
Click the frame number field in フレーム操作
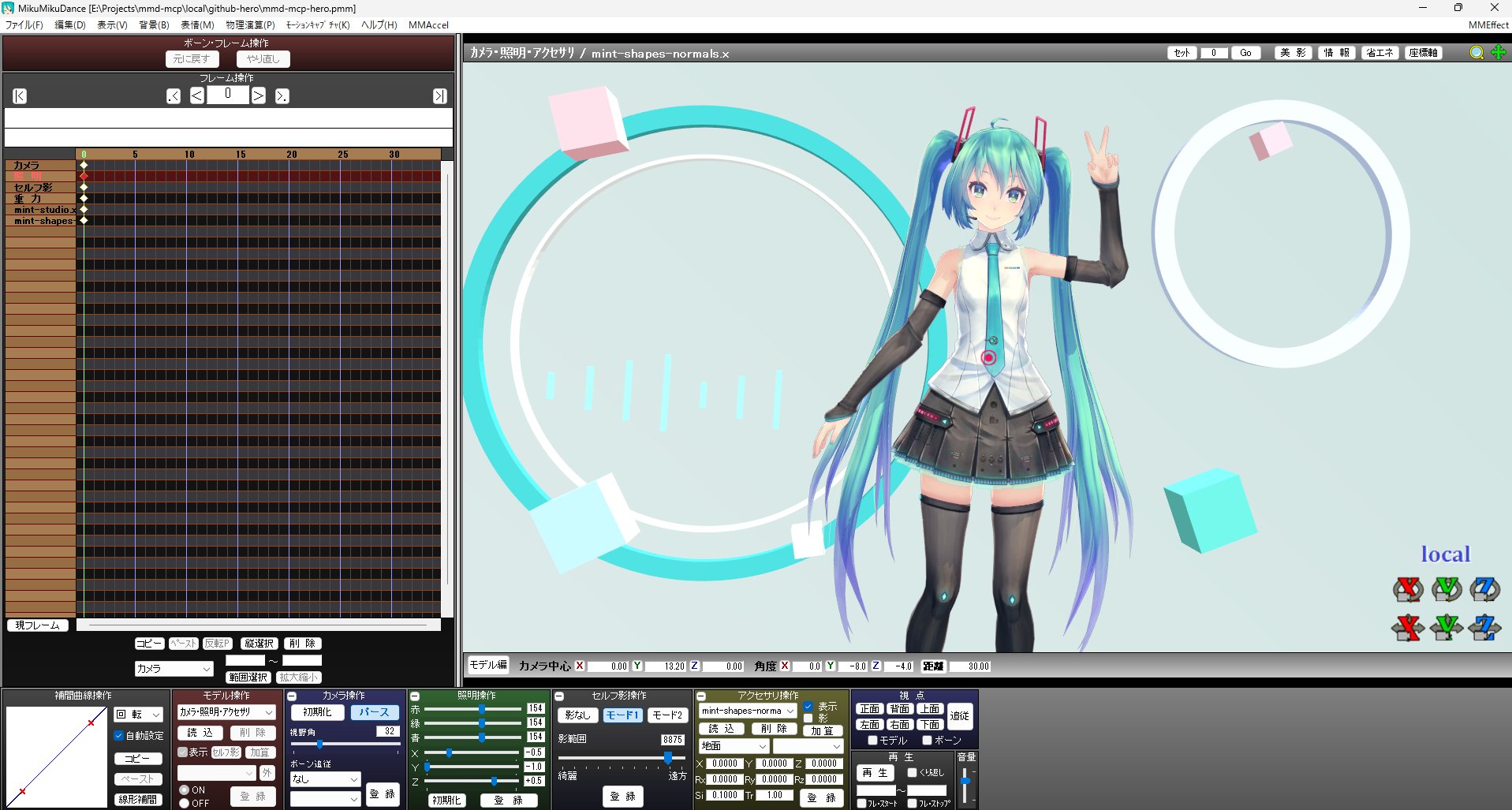coord(228,95)
